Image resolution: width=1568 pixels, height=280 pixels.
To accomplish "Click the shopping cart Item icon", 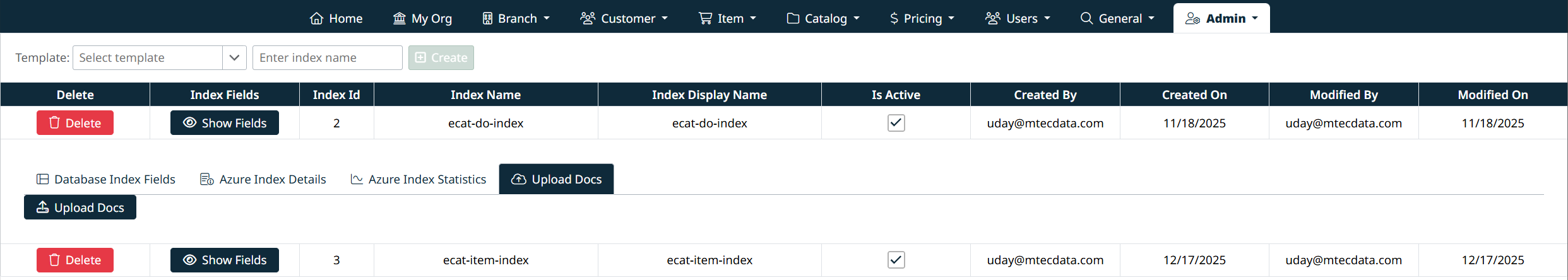I will 705,18.
